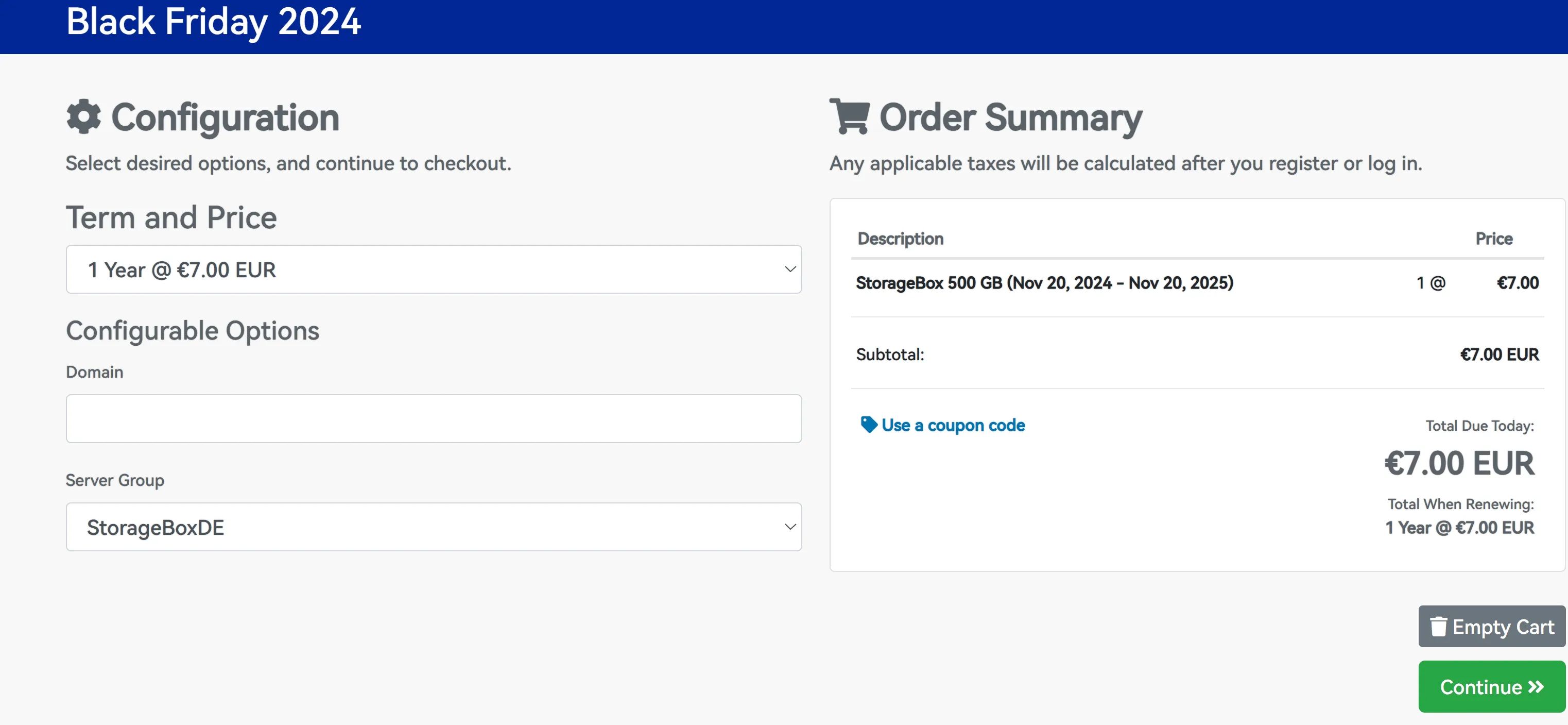
Task: Open the Server Group StorageBoxDE dropdown
Action: click(434, 527)
